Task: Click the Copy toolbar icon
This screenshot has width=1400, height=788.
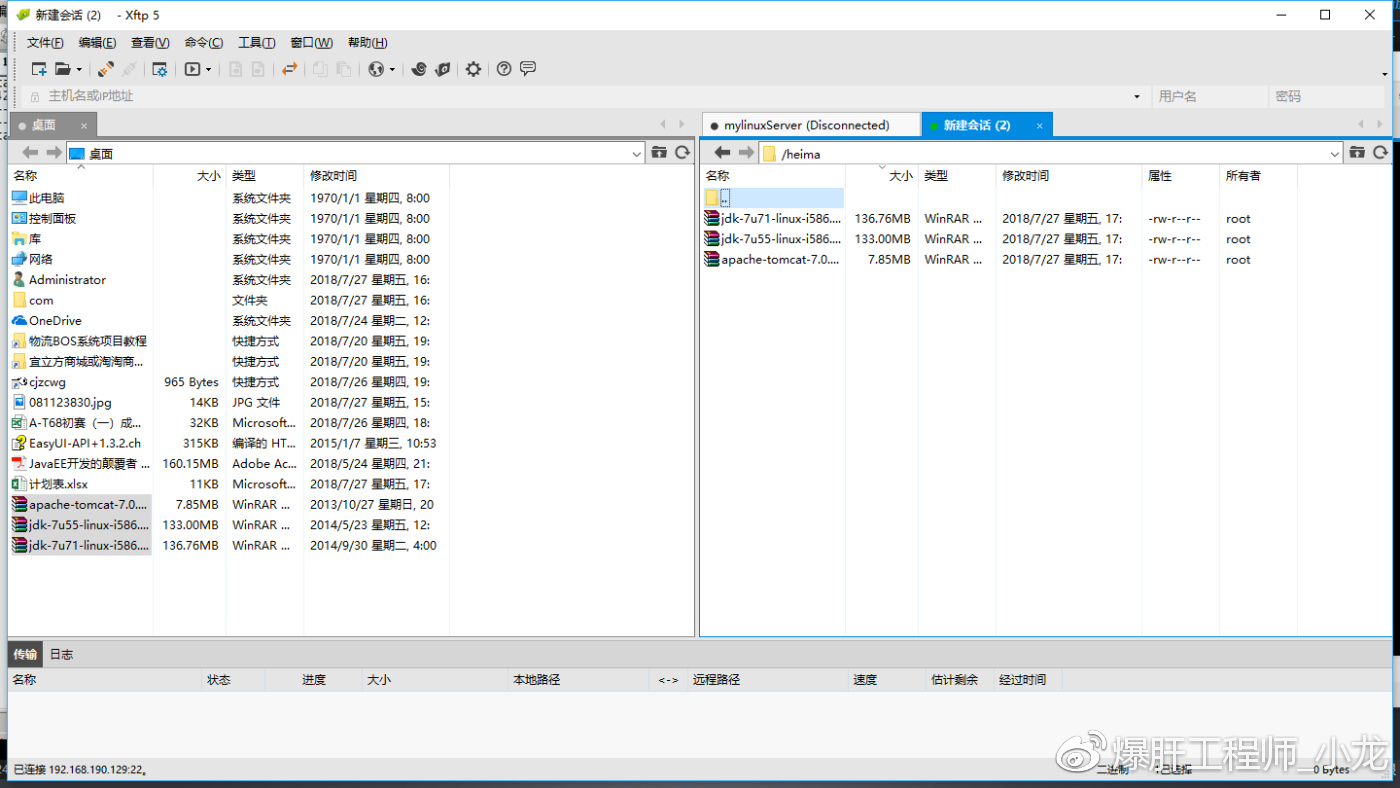Action: (320, 69)
